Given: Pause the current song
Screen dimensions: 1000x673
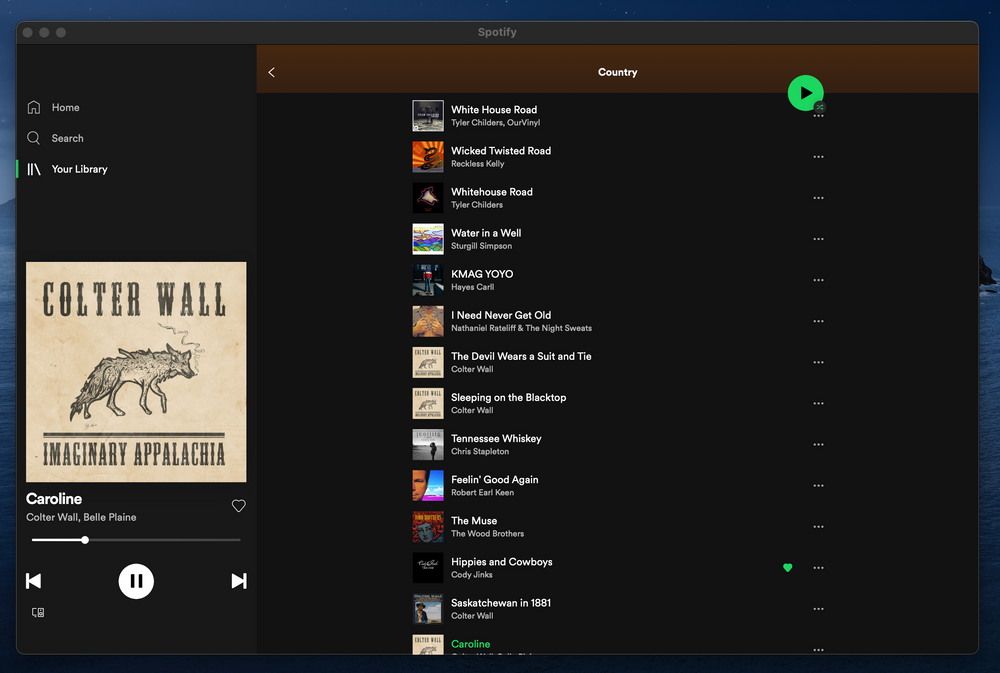Looking at the screenshot, I should point(136,581).
